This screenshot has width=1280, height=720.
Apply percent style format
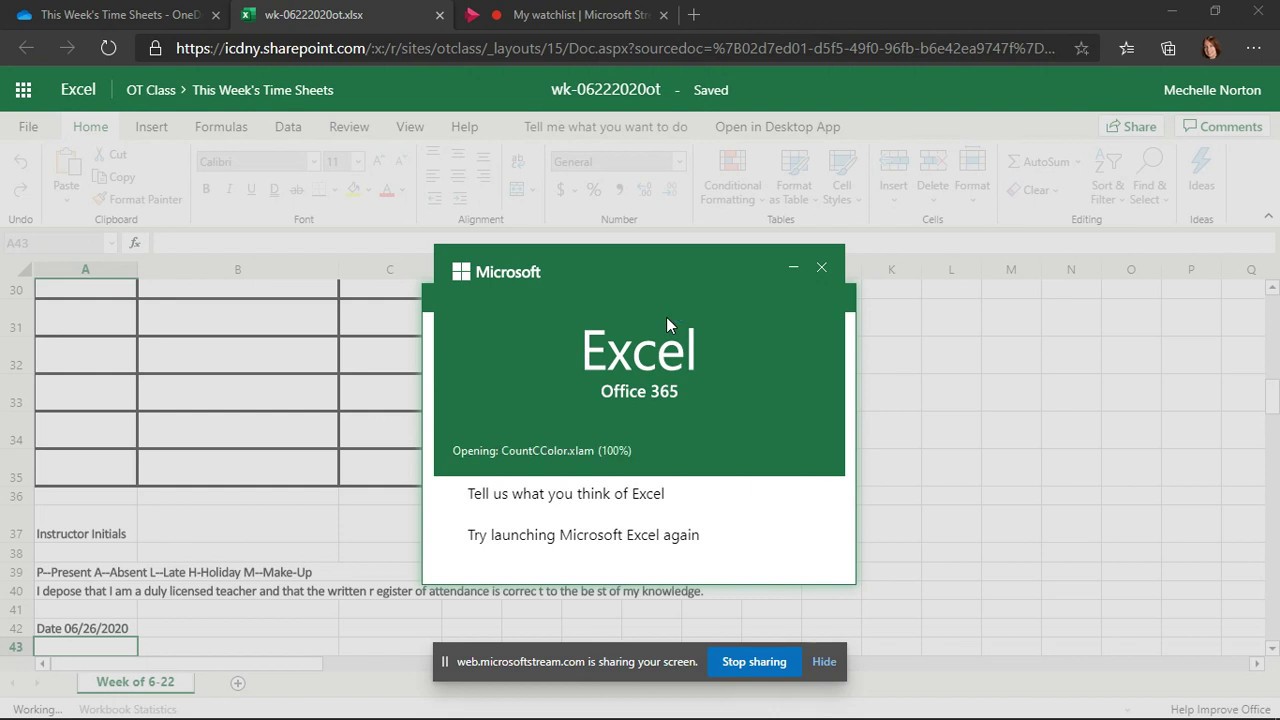593,190
